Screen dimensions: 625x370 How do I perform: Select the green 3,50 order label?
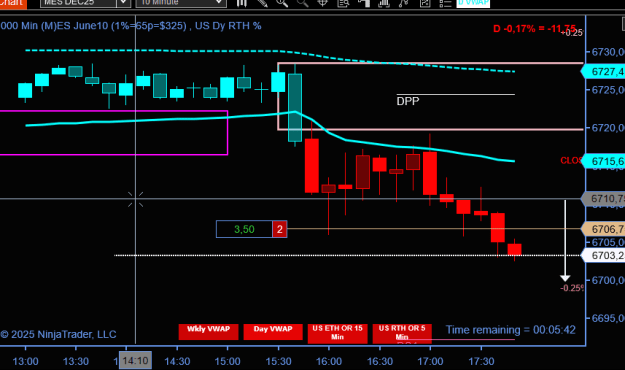point(244,229)
